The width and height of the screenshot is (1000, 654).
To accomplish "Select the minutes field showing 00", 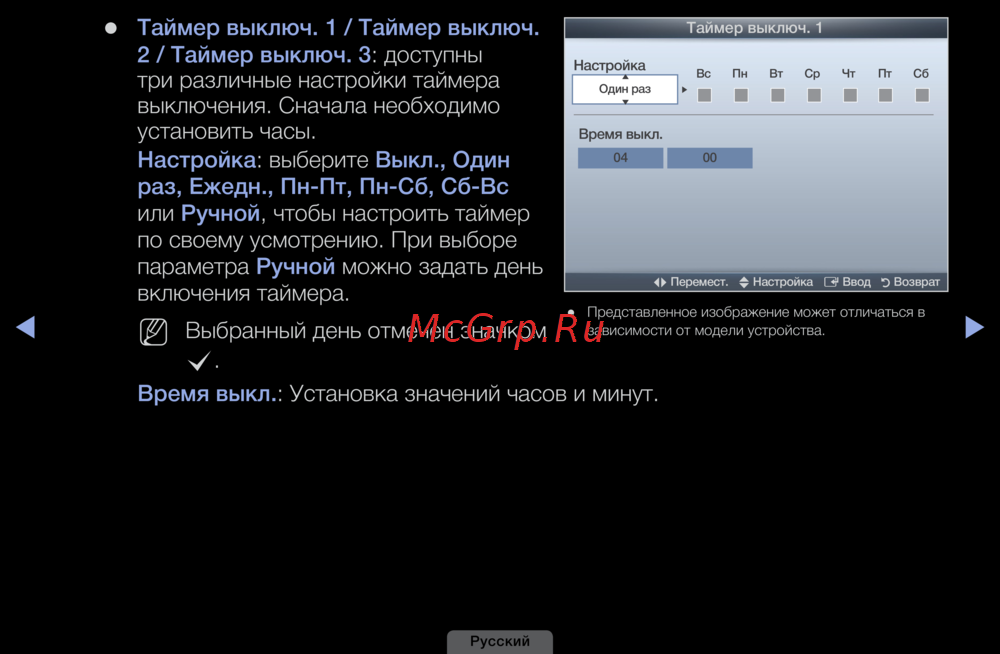I will click(x=709, y=158).
